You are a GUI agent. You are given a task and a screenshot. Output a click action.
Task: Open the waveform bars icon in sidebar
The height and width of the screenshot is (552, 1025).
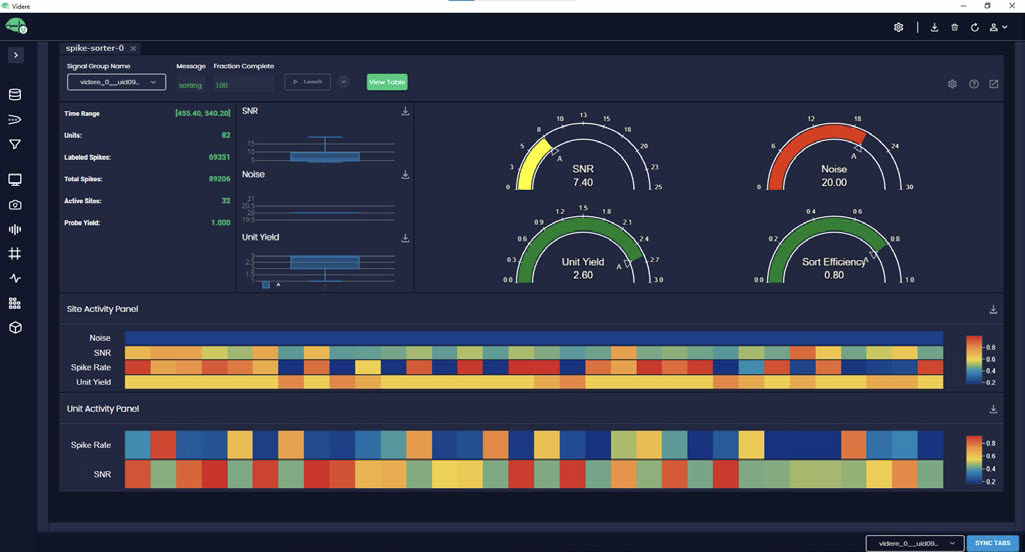(x=15, y=230)
